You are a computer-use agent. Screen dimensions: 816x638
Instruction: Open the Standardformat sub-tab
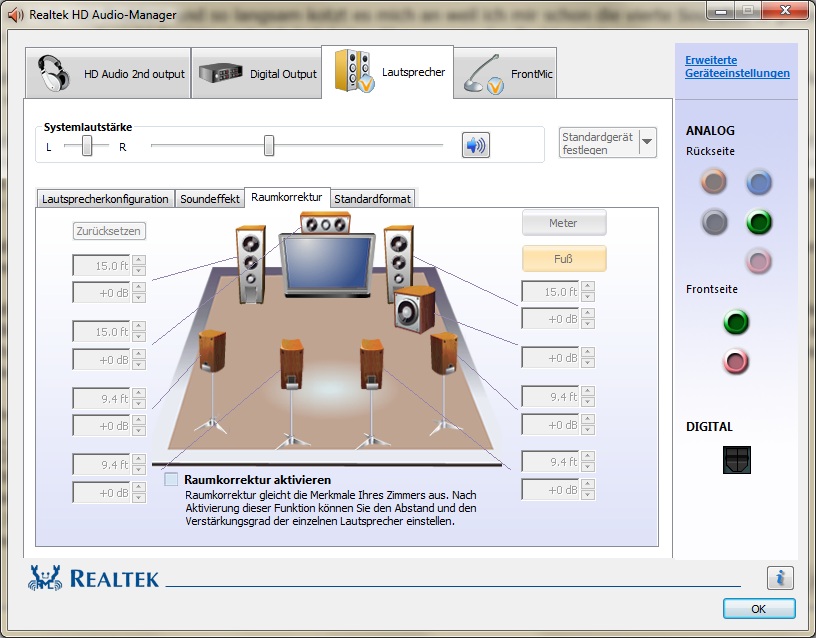(373, 199)
